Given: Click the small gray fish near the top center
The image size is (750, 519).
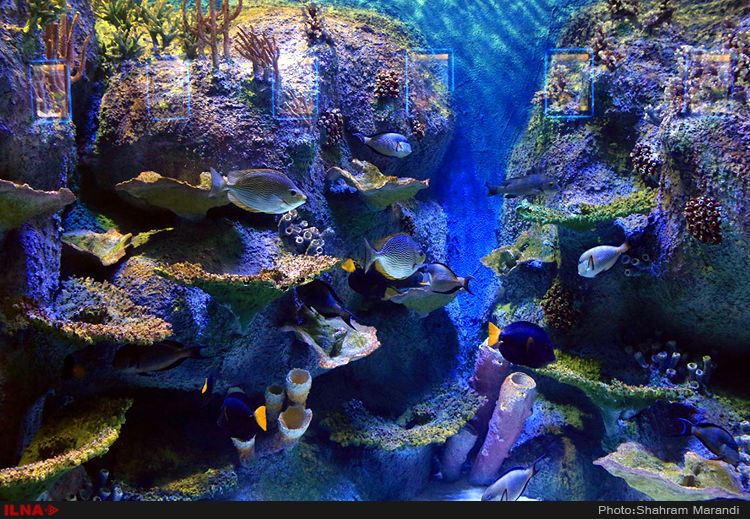Looking at the screenshot, I should pyautogui.click(x=389, y=145).
